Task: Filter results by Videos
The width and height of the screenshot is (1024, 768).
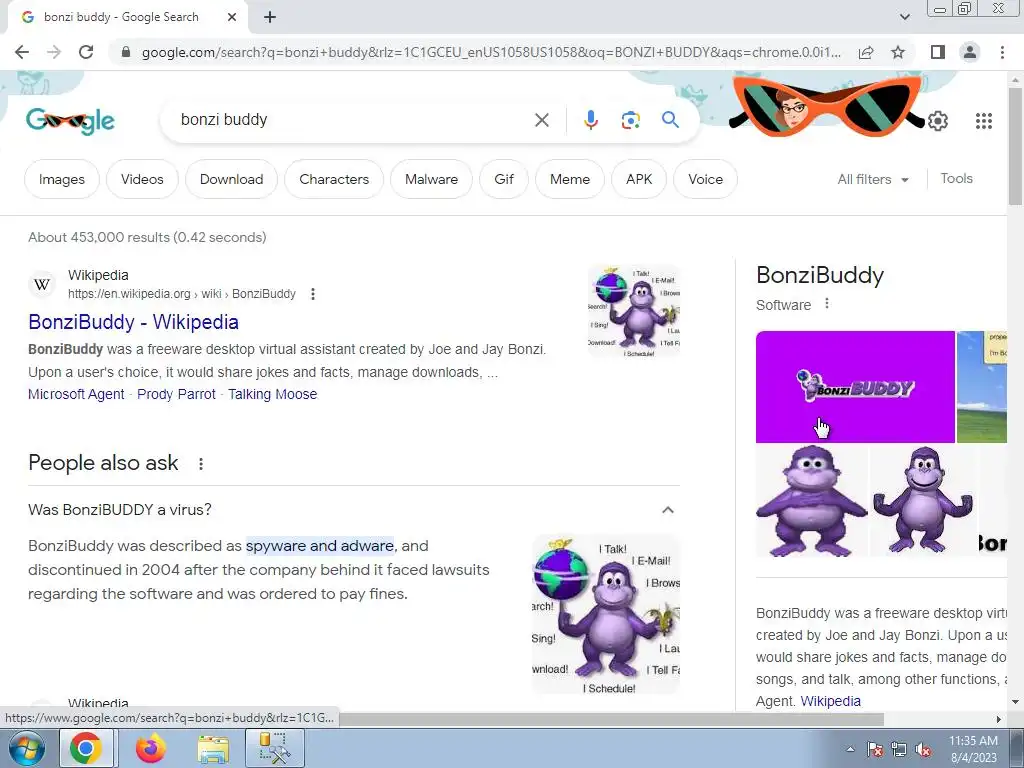Action: [142, 179]
